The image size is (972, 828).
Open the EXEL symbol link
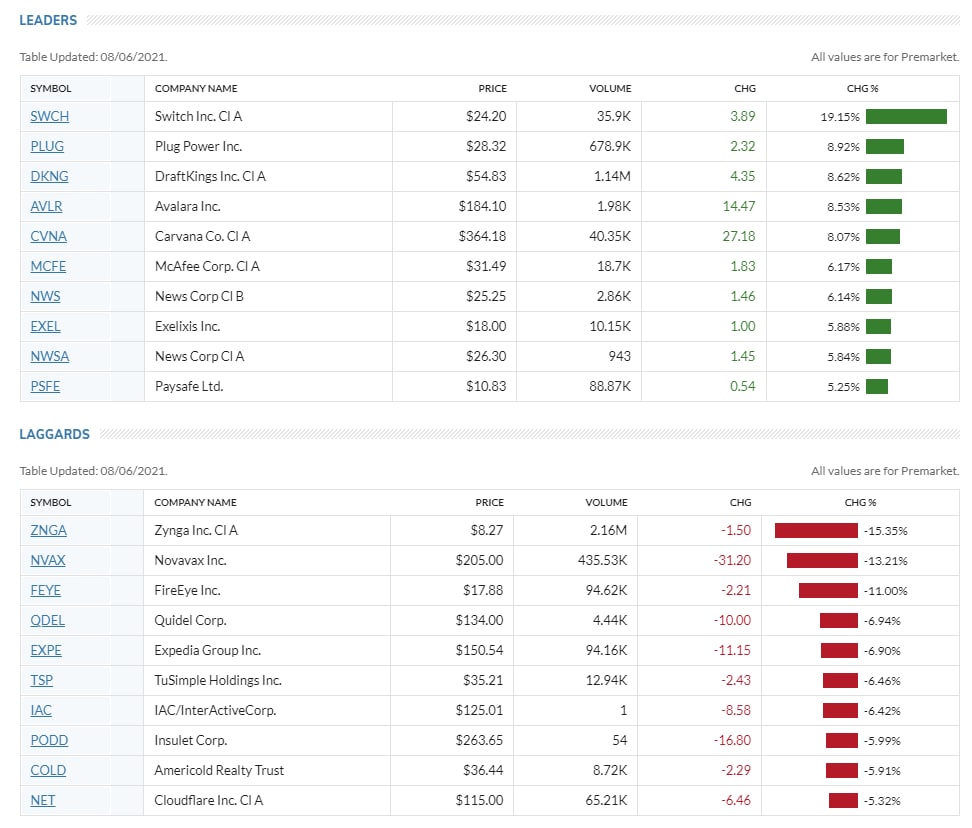45,327
